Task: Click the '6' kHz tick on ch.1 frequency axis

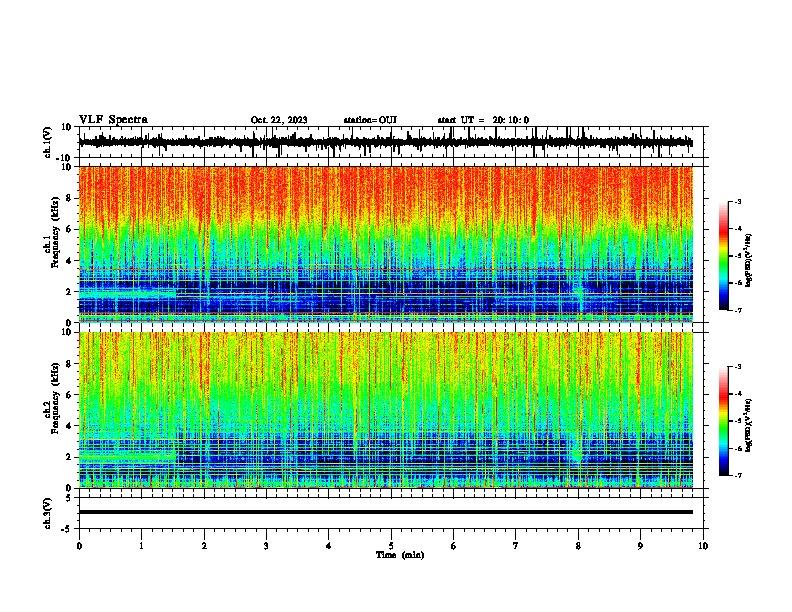Action: 70,229
